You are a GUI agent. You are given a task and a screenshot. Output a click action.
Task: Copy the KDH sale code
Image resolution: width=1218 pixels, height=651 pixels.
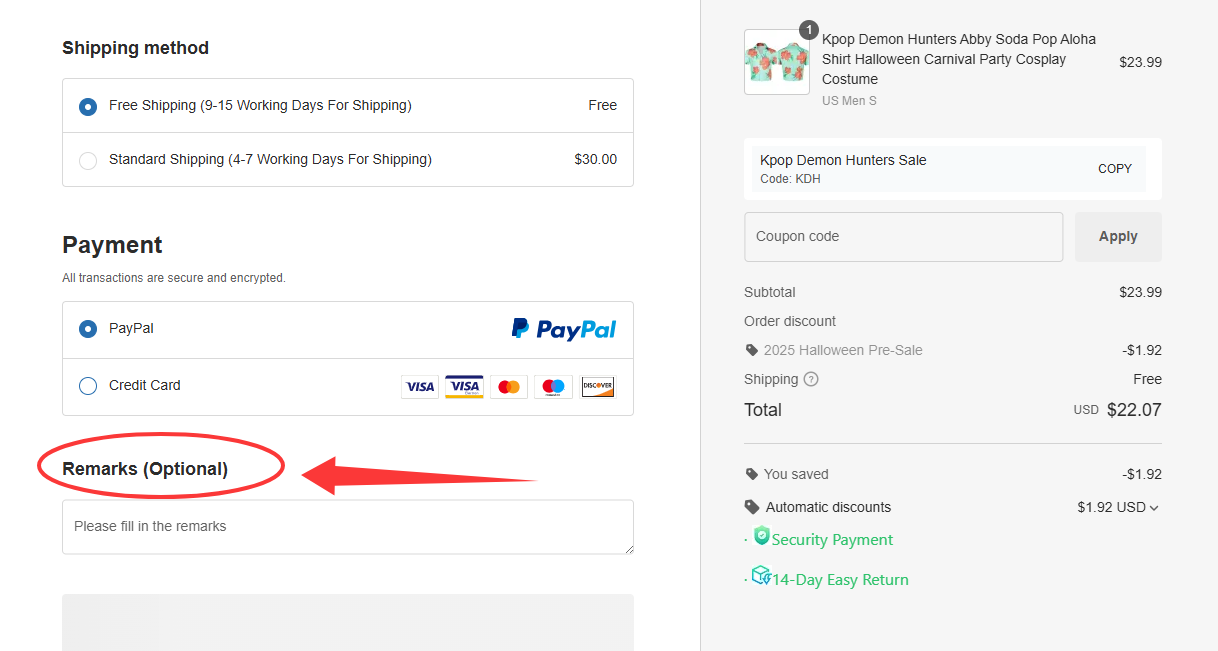1114,169
